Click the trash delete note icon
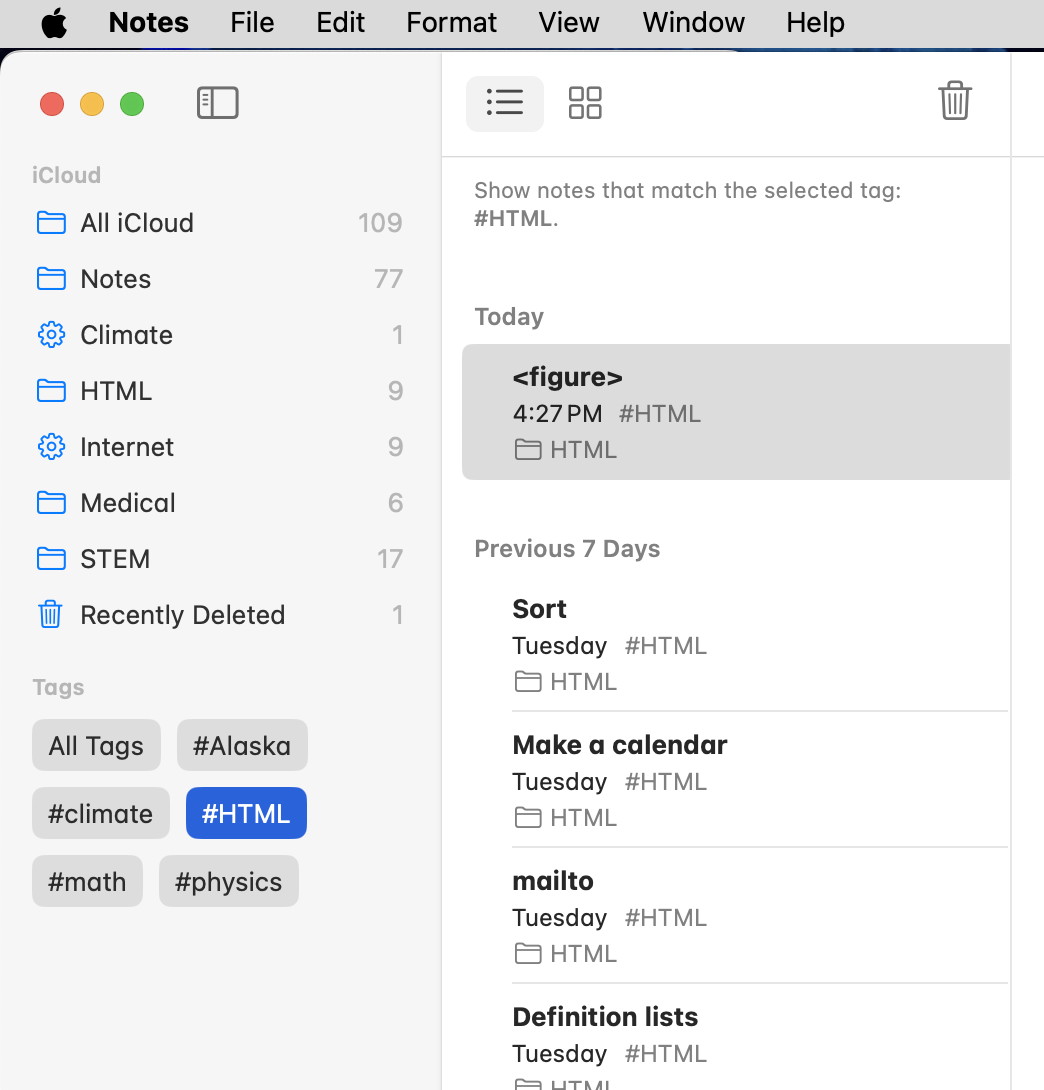 coord(954,101)
